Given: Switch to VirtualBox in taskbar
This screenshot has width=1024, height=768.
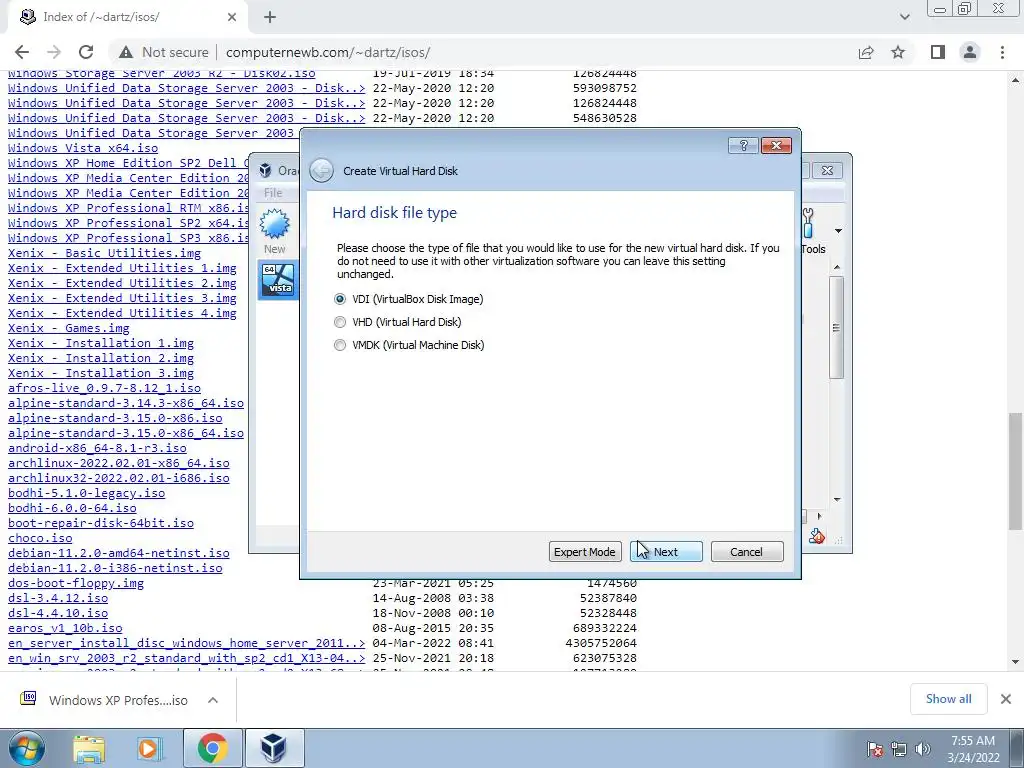Looking at the screenshot, I should pyautogui.click(x=274, y=748).
